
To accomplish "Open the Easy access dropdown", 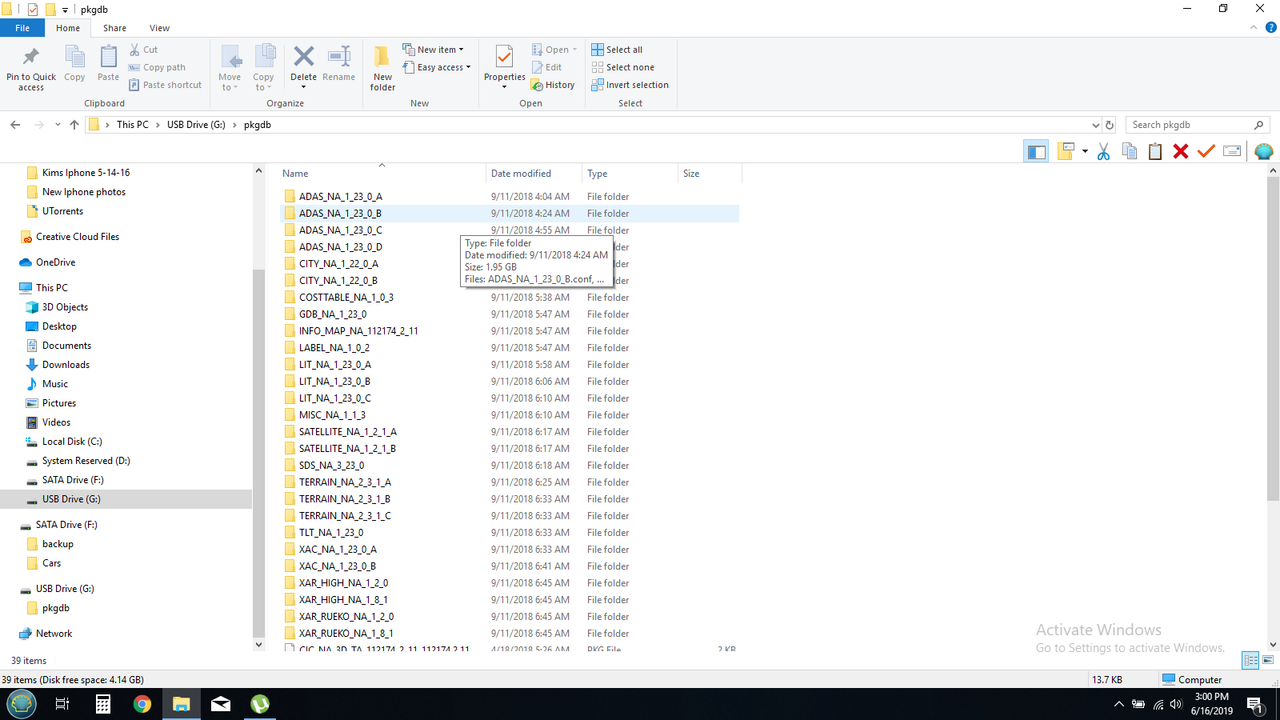I will pos(437,67).
